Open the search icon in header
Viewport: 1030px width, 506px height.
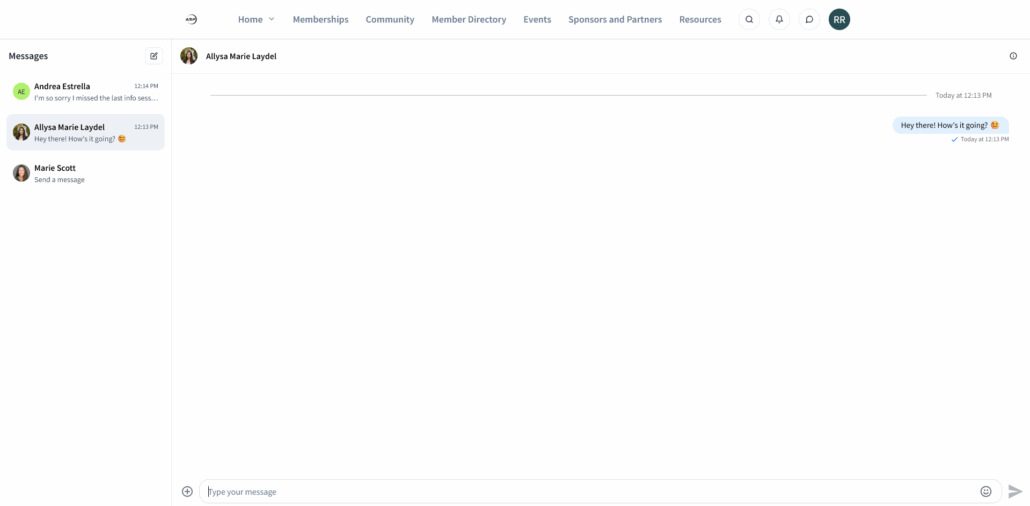pyautogui.click(x=748, y=19)
